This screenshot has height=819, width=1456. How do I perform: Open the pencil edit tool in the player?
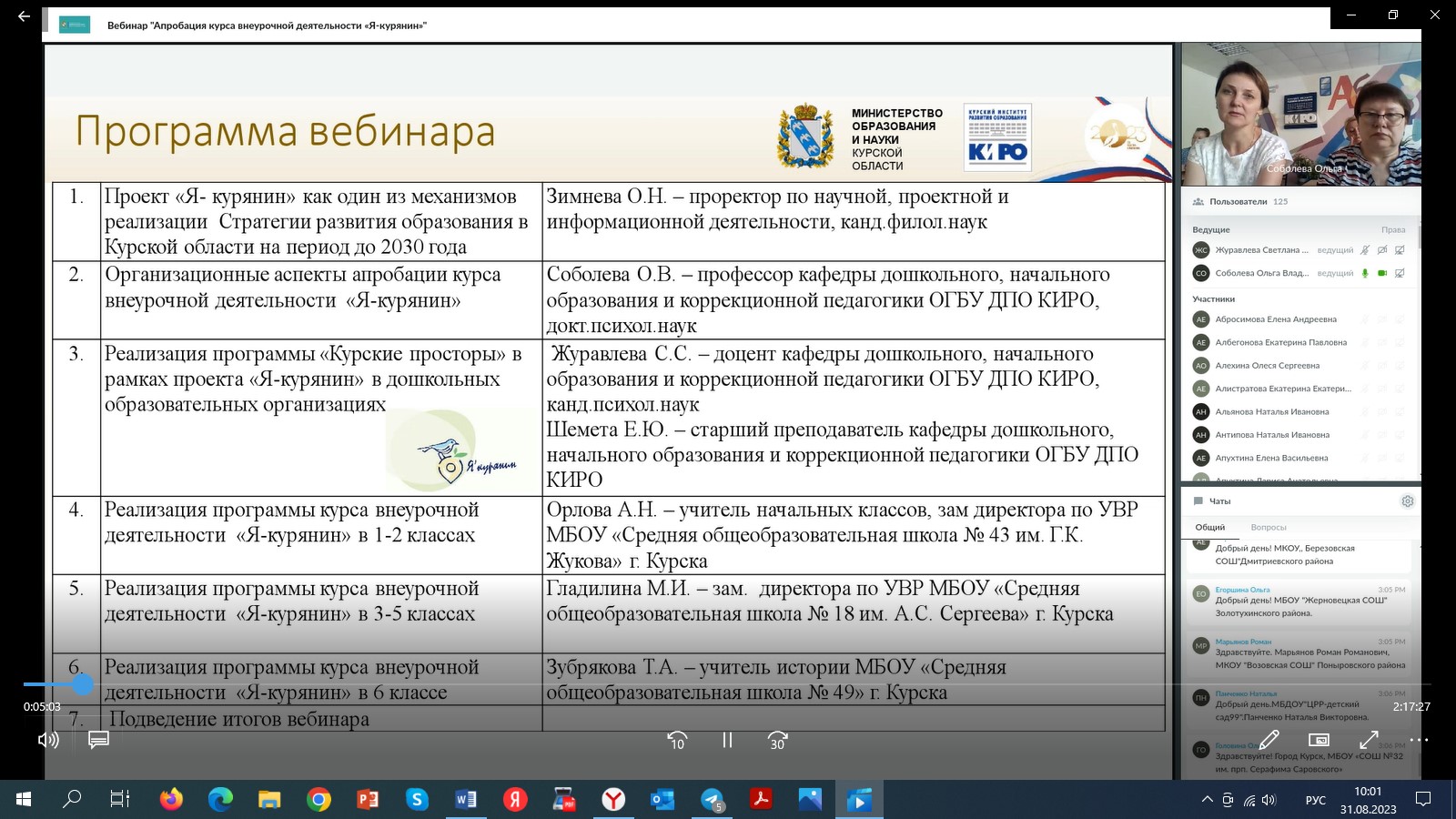pos(1269,739)
